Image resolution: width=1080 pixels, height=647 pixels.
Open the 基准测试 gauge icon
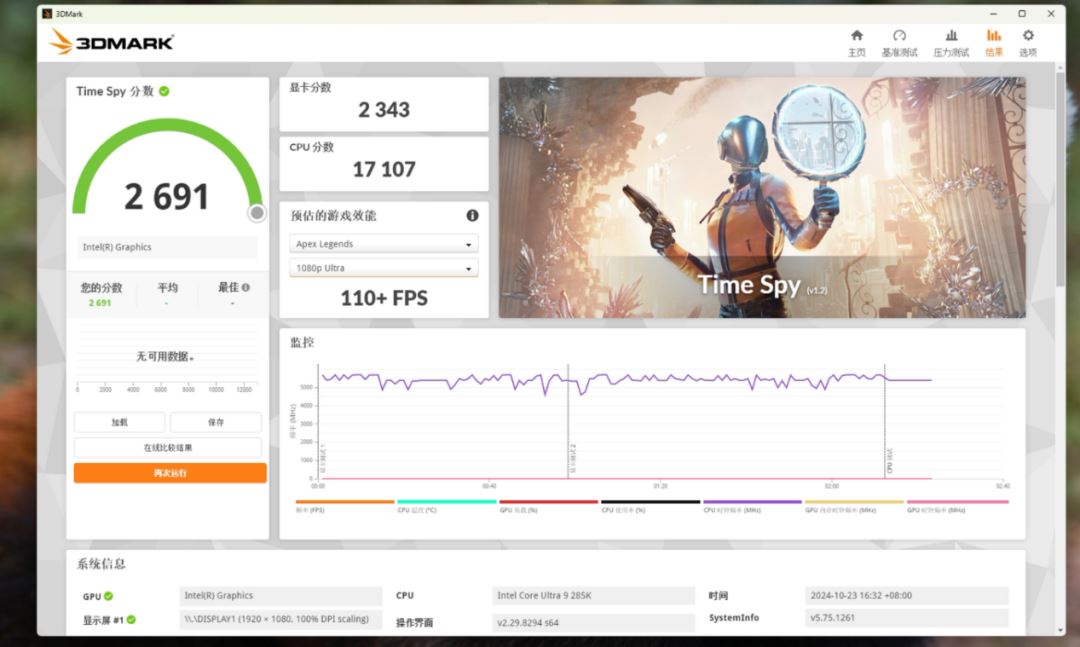click(x=899, y=36)
